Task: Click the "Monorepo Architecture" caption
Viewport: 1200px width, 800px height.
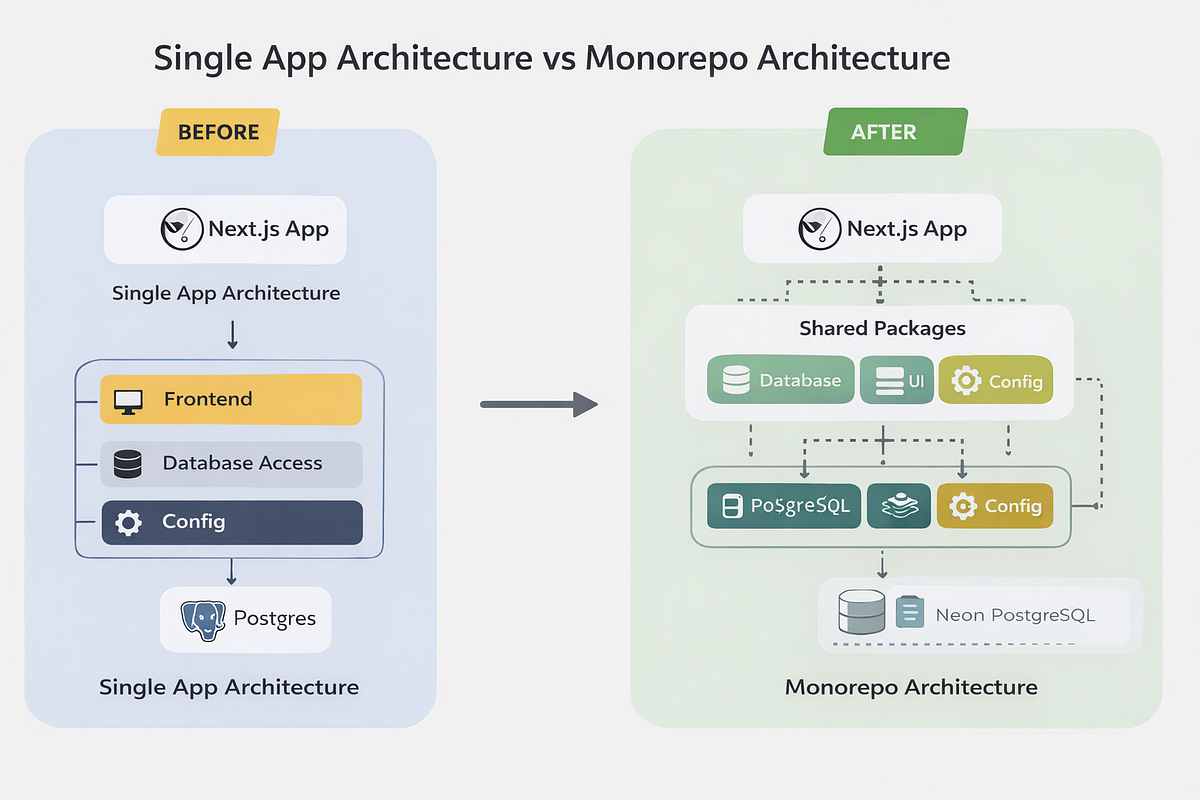Action: point(911,687)
